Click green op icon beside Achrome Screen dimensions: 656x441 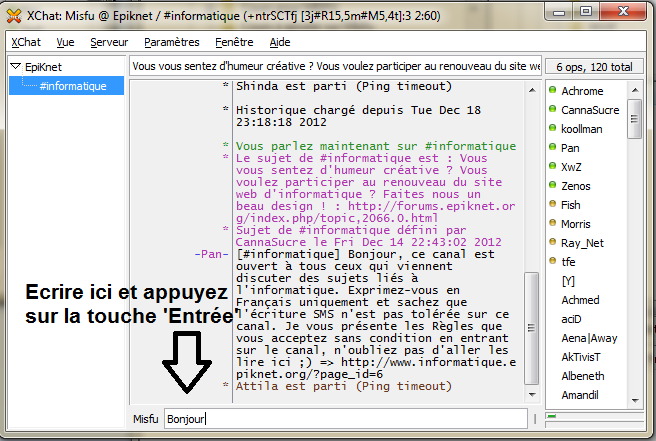coord(552,90)
